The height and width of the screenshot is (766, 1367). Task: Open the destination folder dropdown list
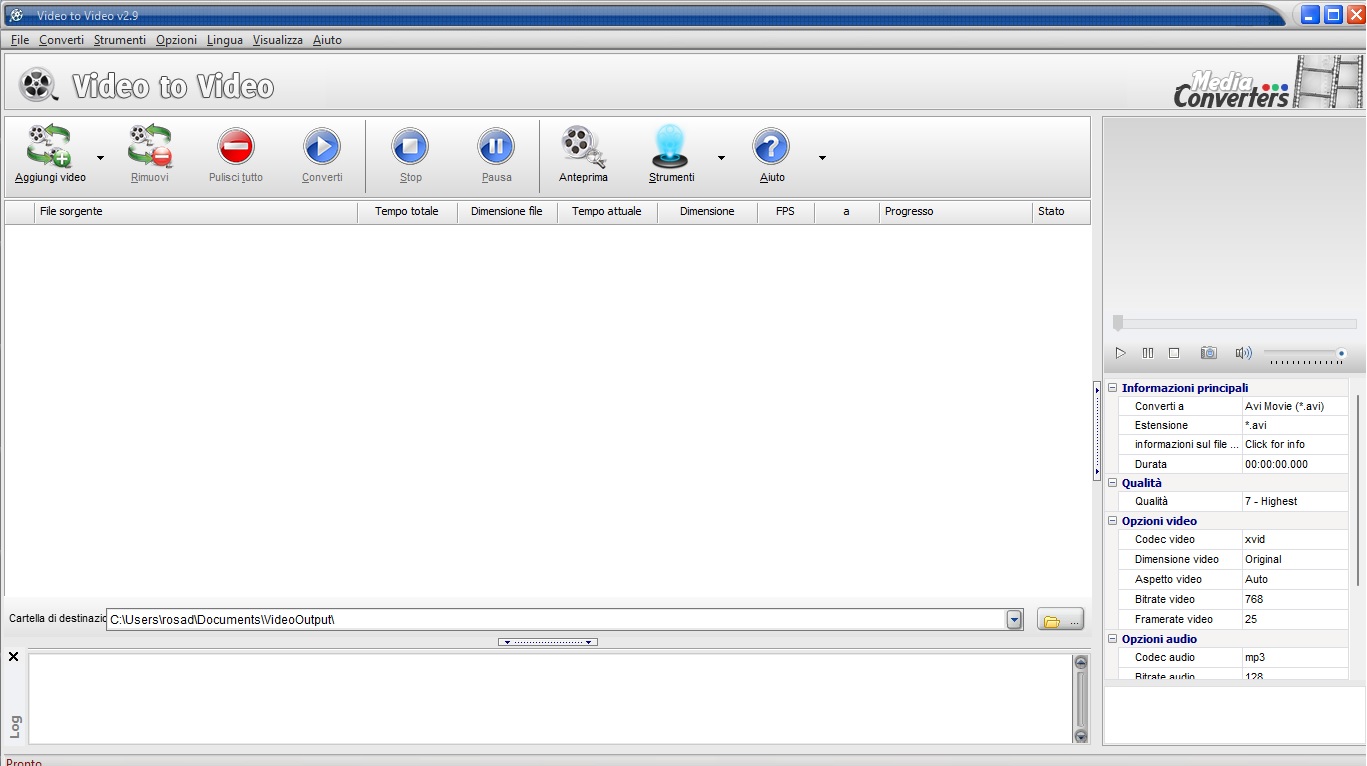click(x=1014, y=618)
